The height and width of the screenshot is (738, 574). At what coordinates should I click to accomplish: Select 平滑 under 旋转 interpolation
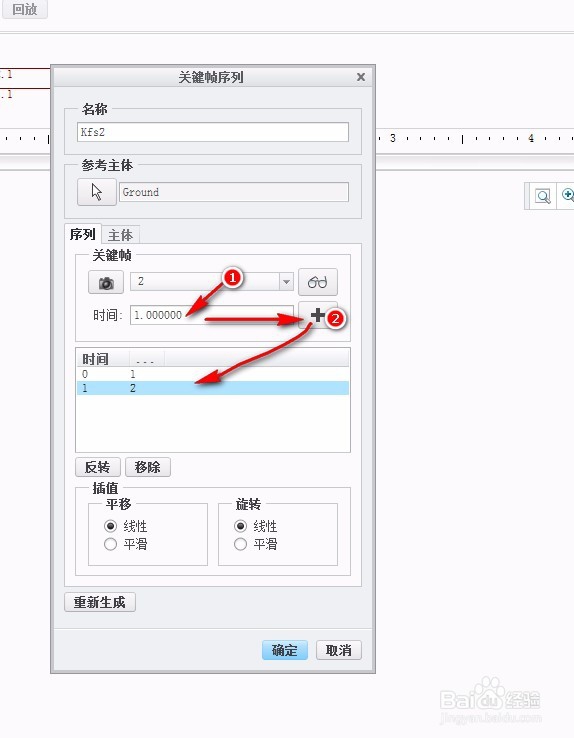[x=240, y=545]
